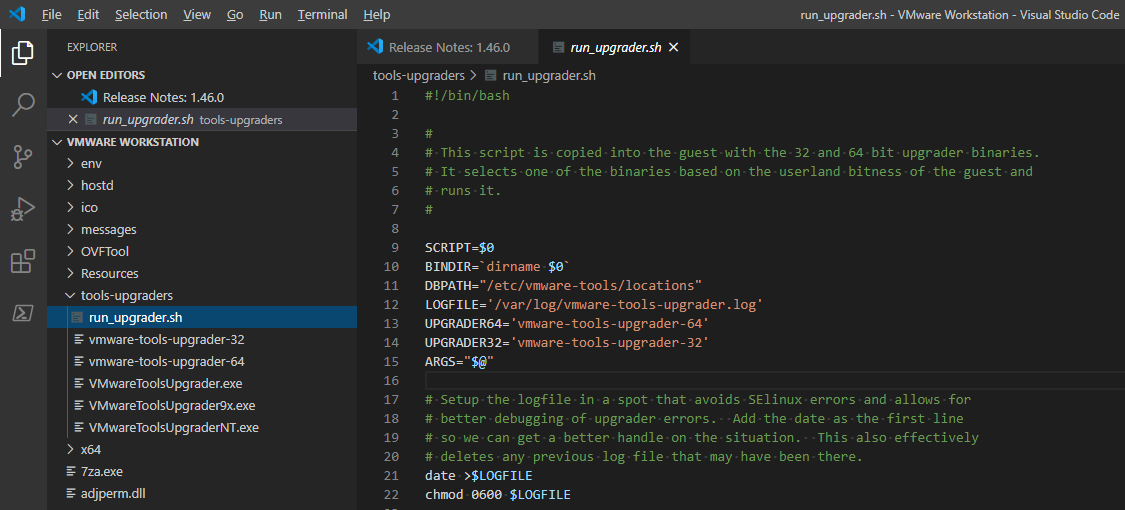
Task: Collapse the Open Editors section
Action: click(57, 75)
